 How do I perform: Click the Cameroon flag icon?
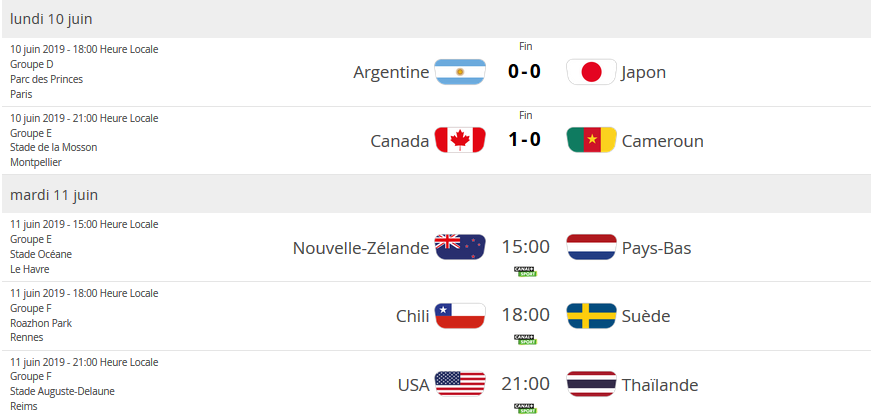click(591, 140)
